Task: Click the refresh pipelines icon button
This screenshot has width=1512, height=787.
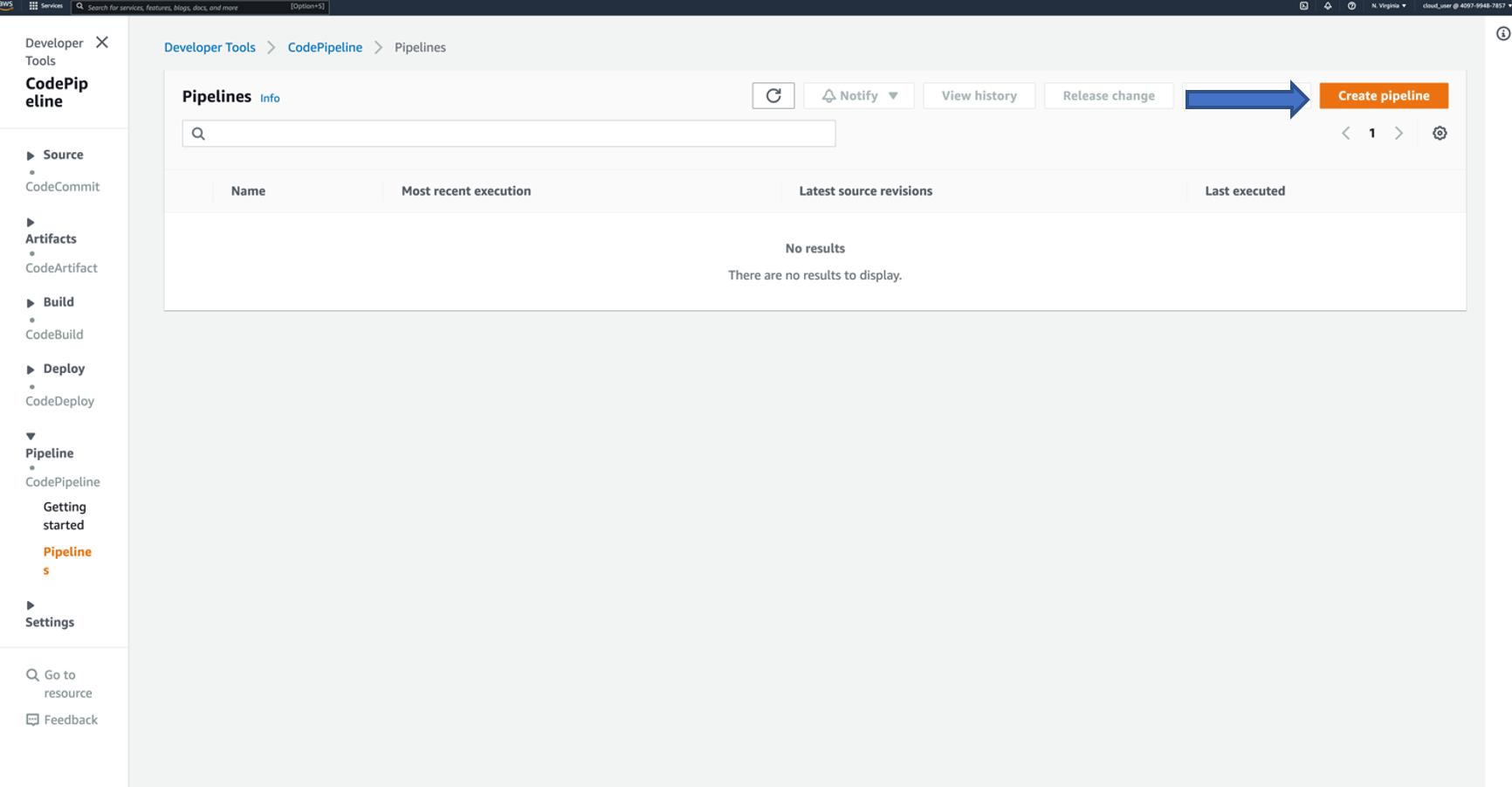Action: 773,96
